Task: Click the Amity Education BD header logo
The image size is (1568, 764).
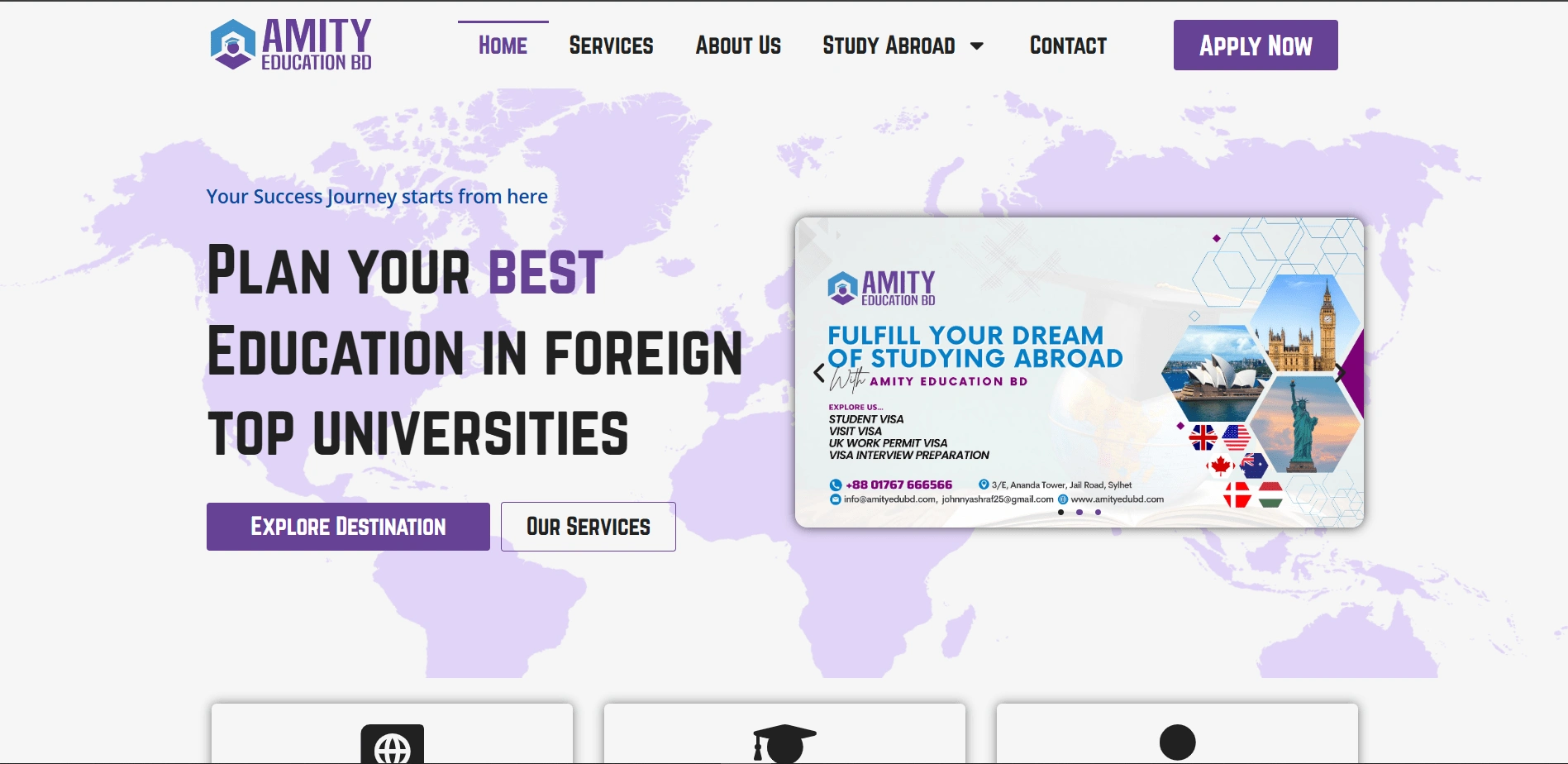Action: [x=291, y=45]
